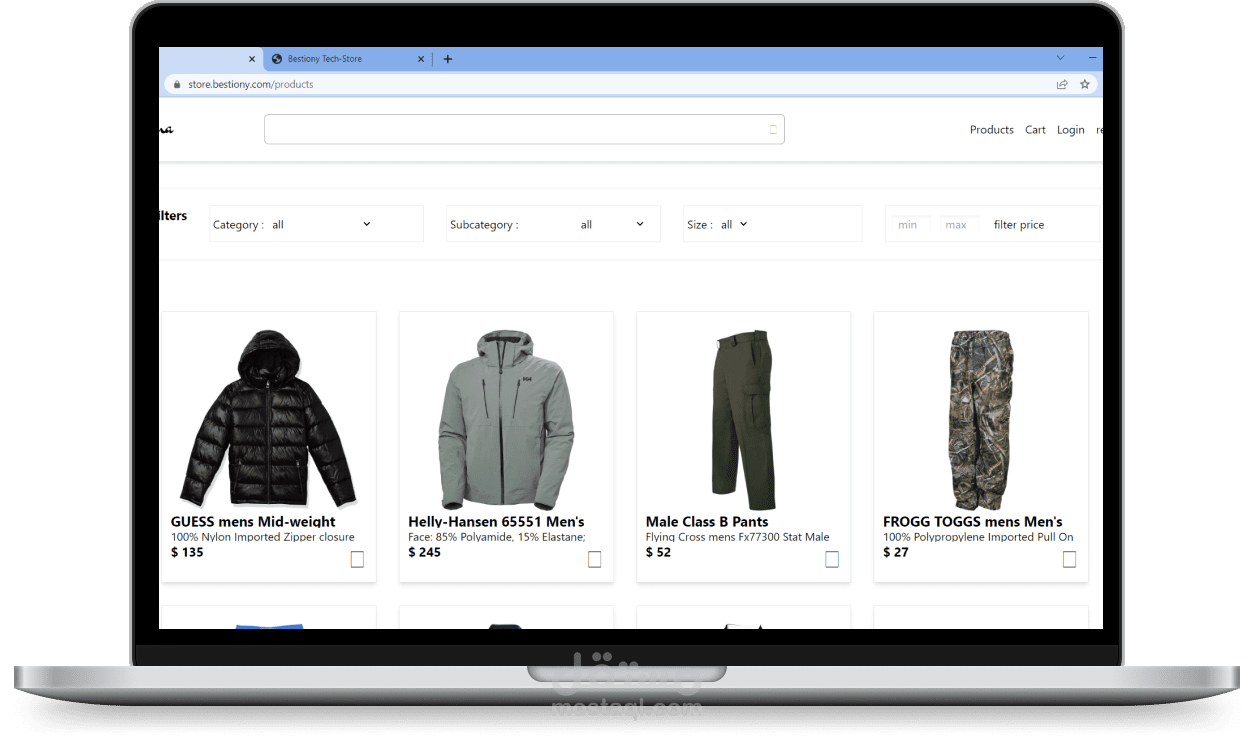
Task: Click the search icon in the search bar
Action: (x=774, y=129)
